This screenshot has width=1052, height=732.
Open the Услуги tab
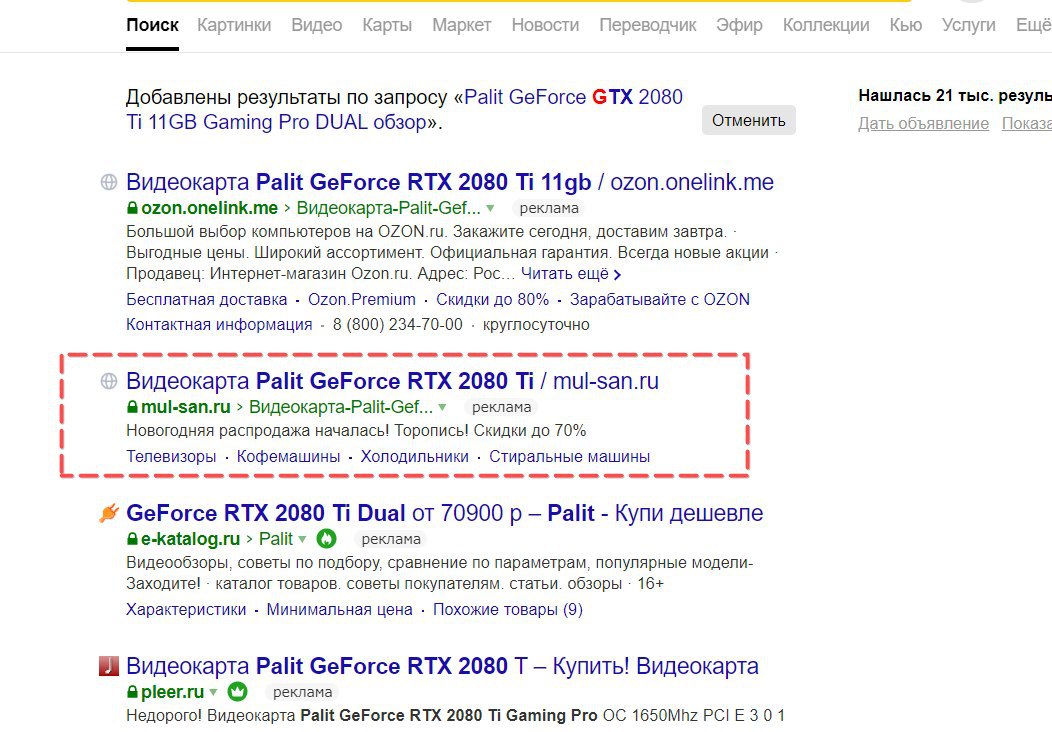click(x=969, y=25)
